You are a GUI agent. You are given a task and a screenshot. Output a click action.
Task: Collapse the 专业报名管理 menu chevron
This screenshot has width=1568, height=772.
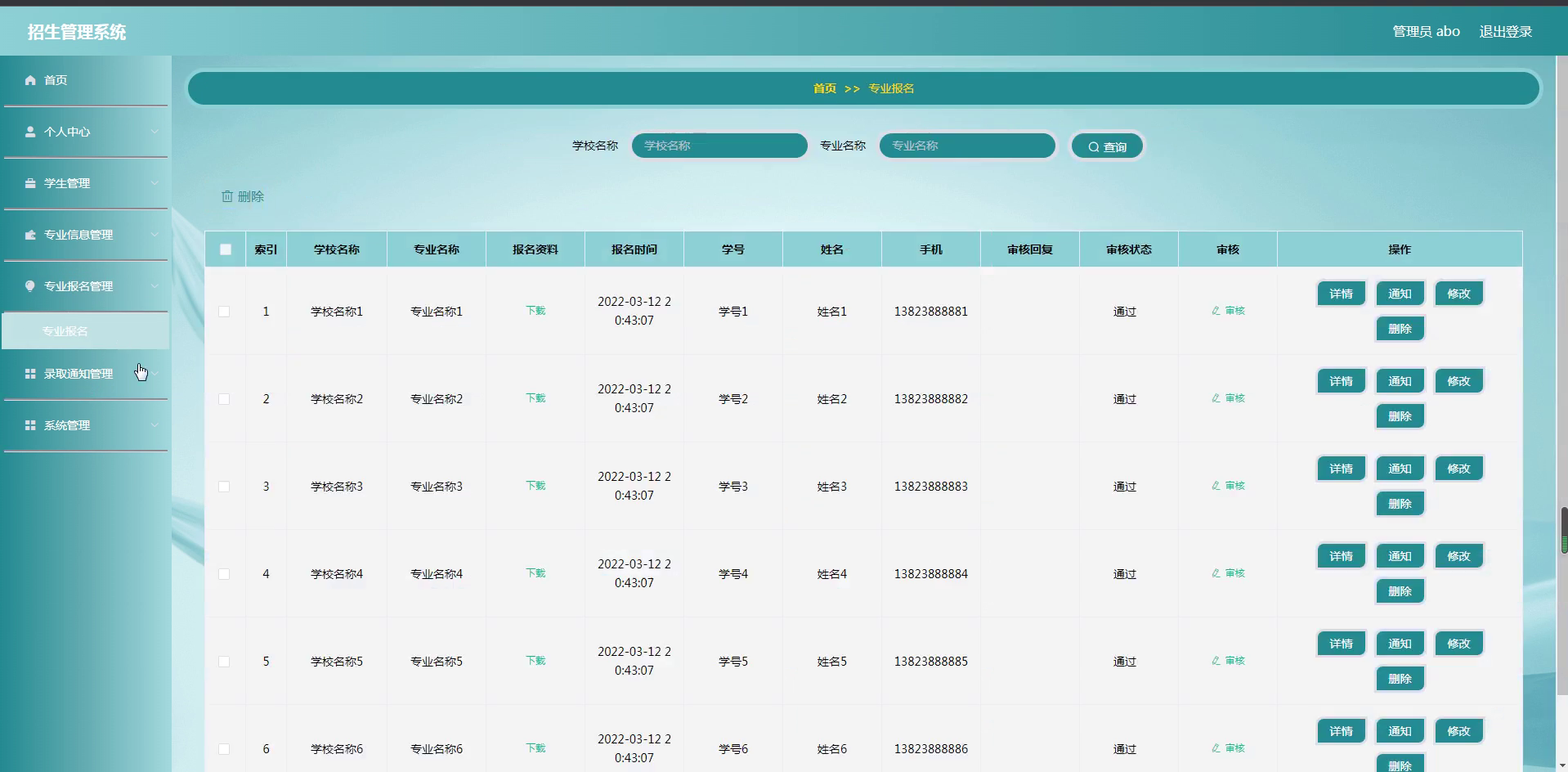(155, 286)
